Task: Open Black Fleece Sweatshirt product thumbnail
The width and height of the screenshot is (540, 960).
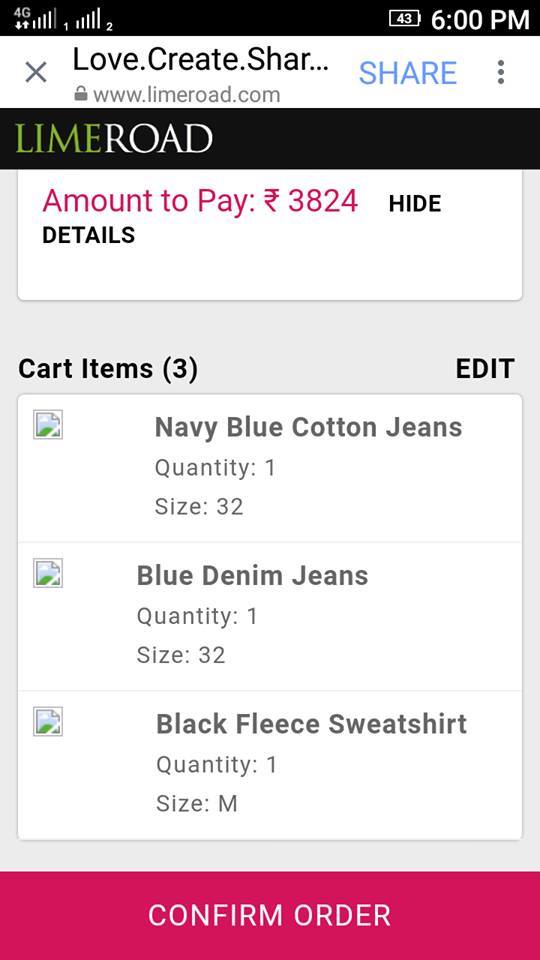Action: [x=48, y=721]
